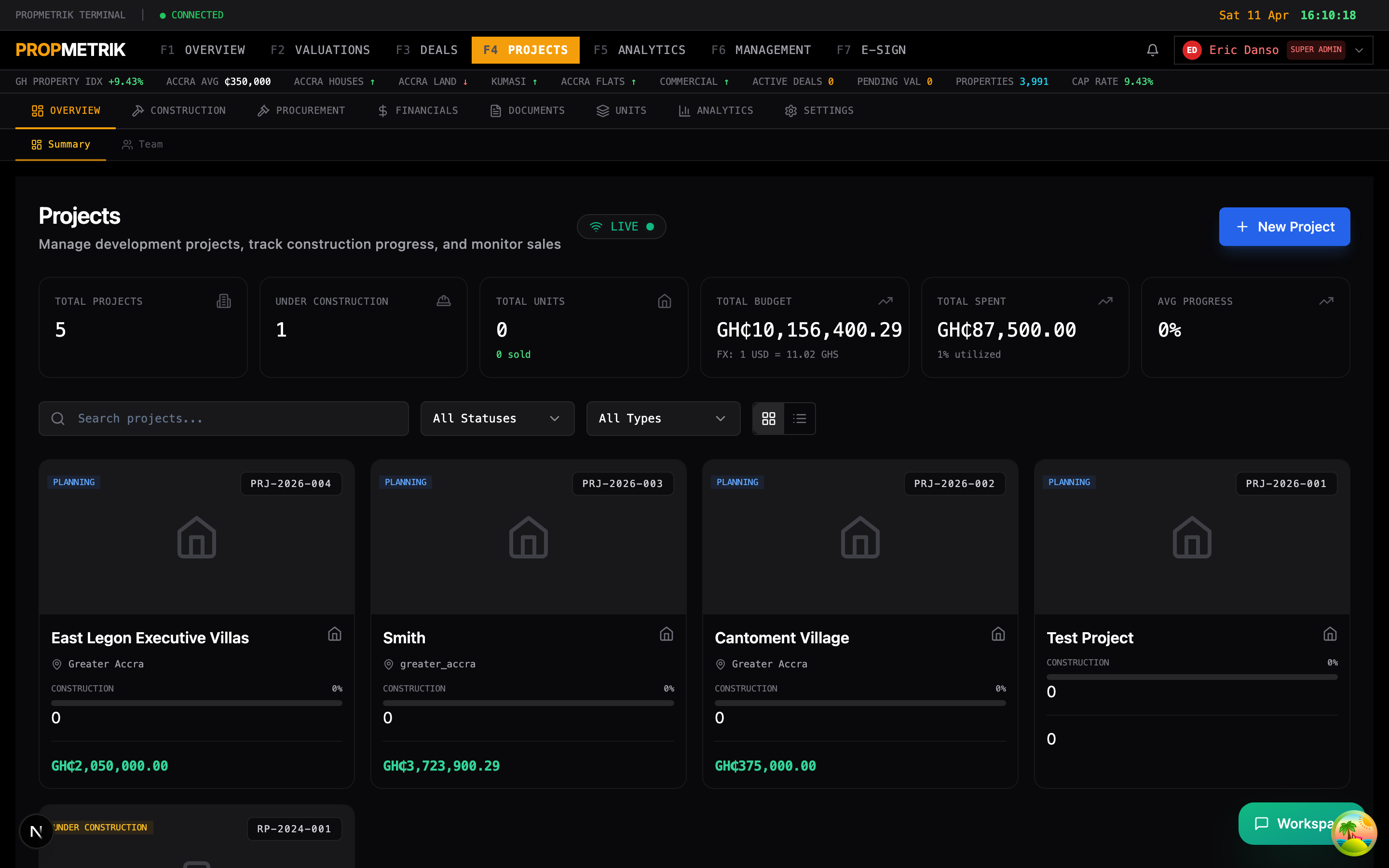Open the Cantoment Village card thumbnail
The width and height of the screenshot is (1389, 868).
pos(860,537)
